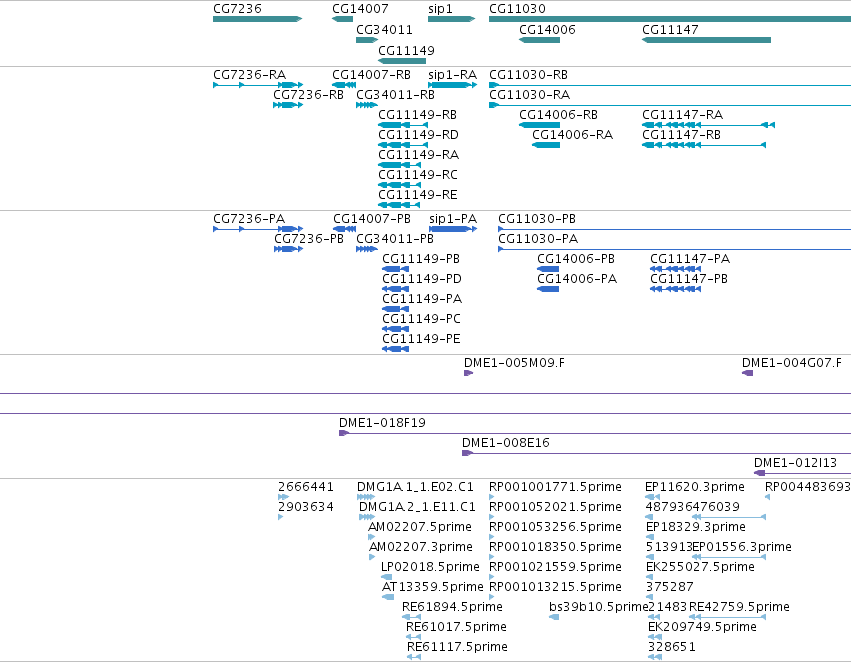Click EST RE61017.5prime
This screenshot has width=851, height=662.
click(x=413, y=637)
